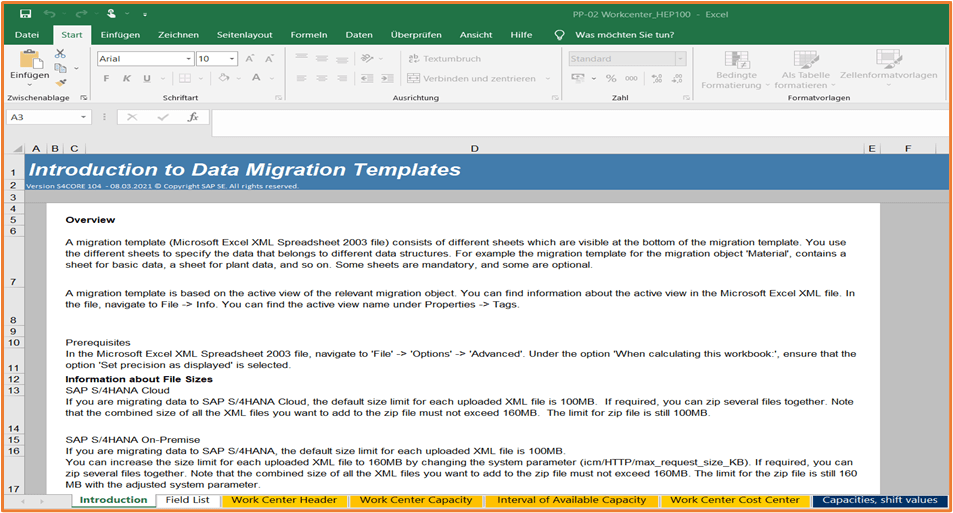Open the font size dropdown showing 10
The image size is (953, 513).
[232, 59]
